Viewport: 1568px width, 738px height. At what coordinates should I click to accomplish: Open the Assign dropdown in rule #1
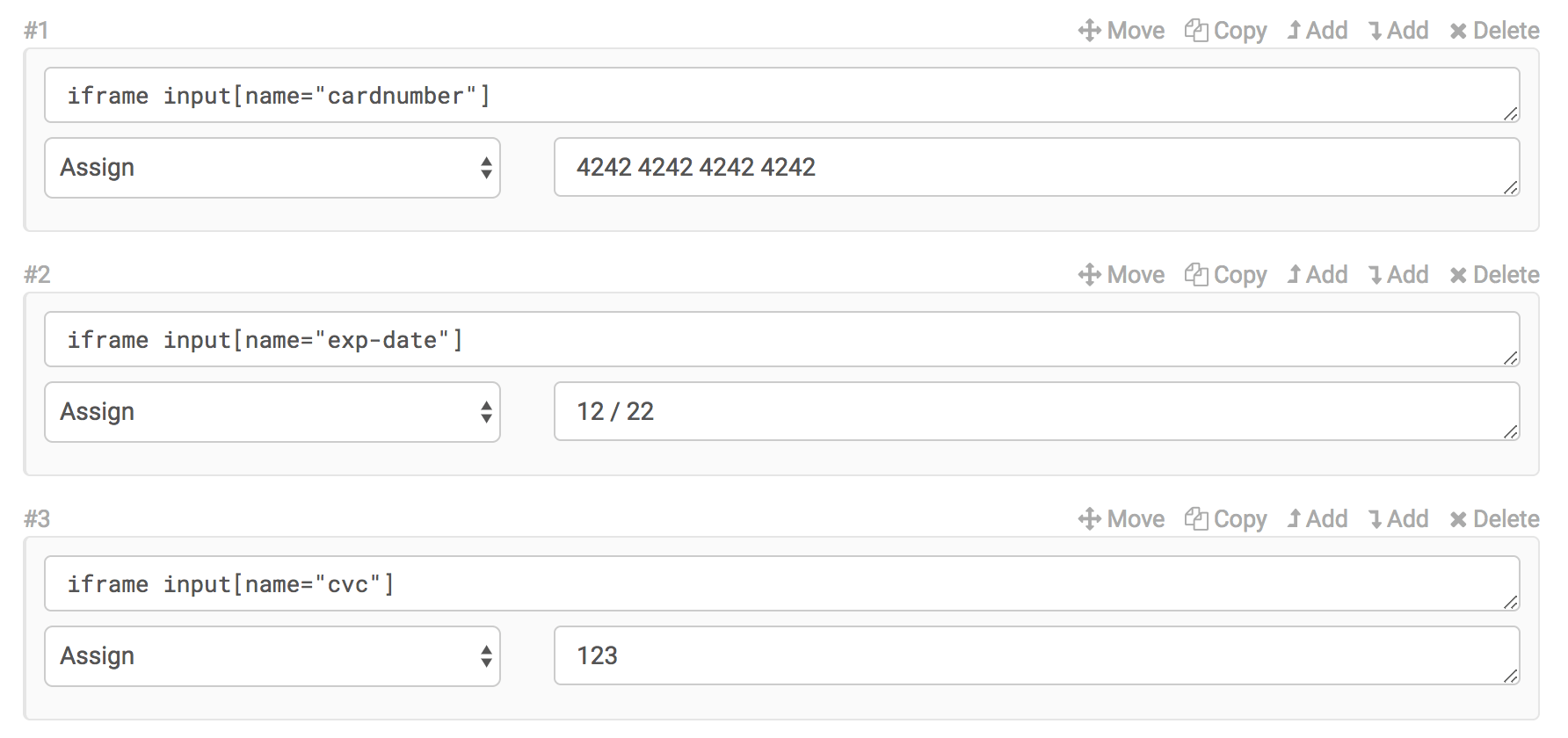(272, 168)
